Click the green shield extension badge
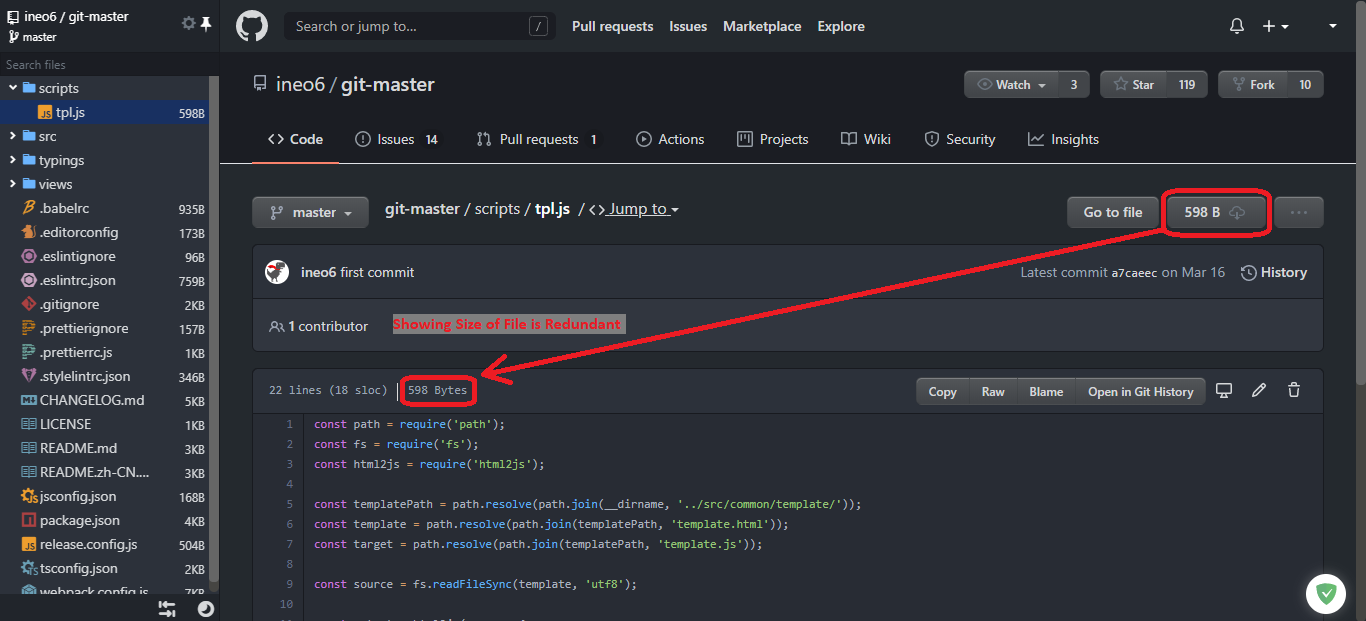 pyautogui.click(x=1326, y=593)
